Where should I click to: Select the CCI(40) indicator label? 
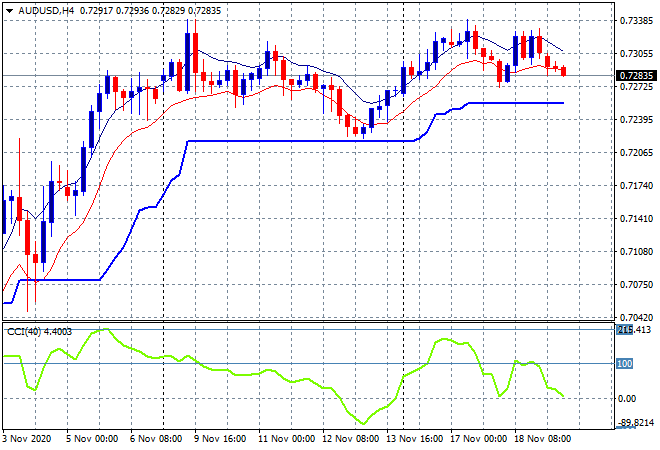click(x=28, y=331)
